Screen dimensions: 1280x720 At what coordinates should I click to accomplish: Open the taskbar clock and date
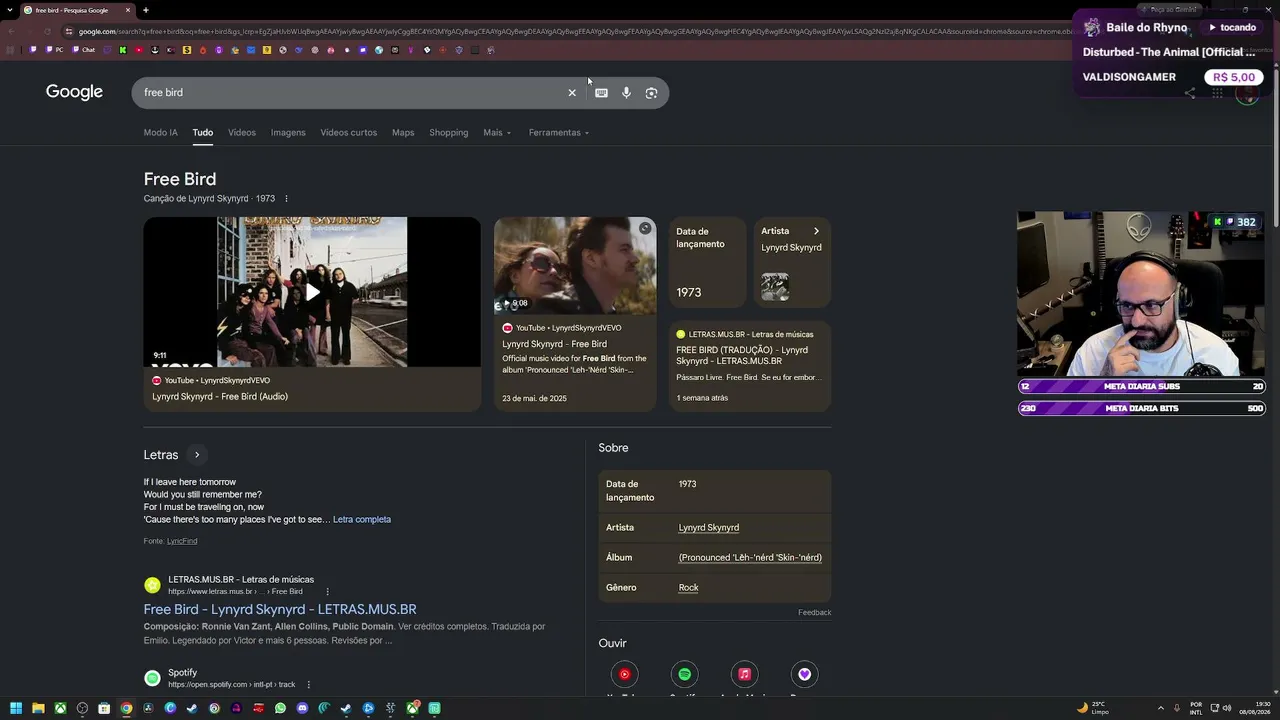(x=1256, y=708)
